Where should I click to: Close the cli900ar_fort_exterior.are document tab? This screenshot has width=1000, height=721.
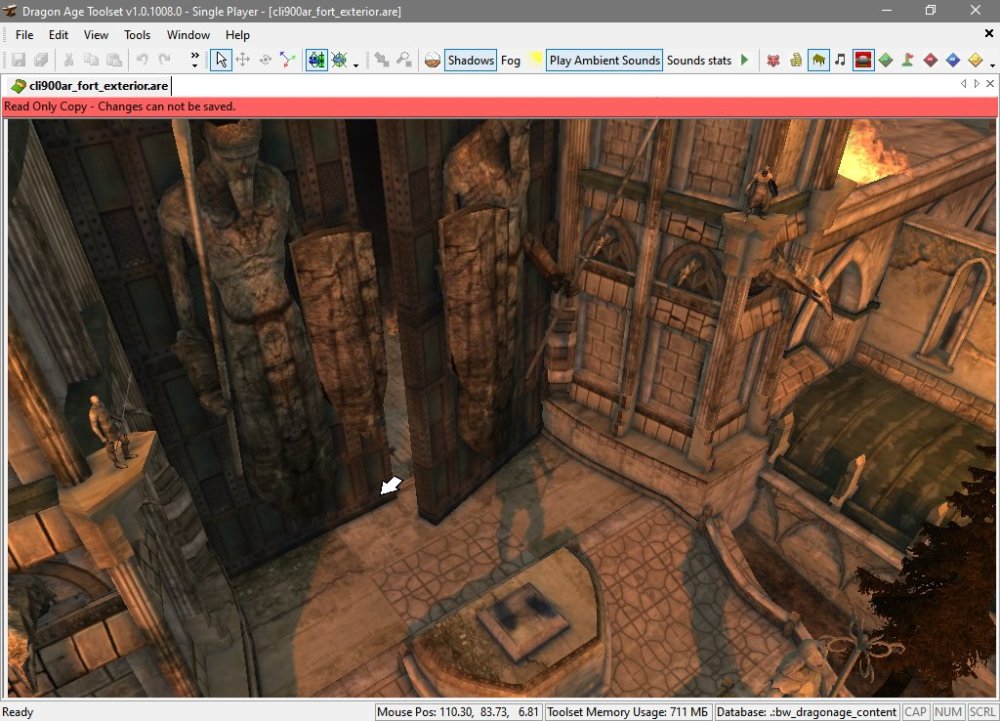988,84
